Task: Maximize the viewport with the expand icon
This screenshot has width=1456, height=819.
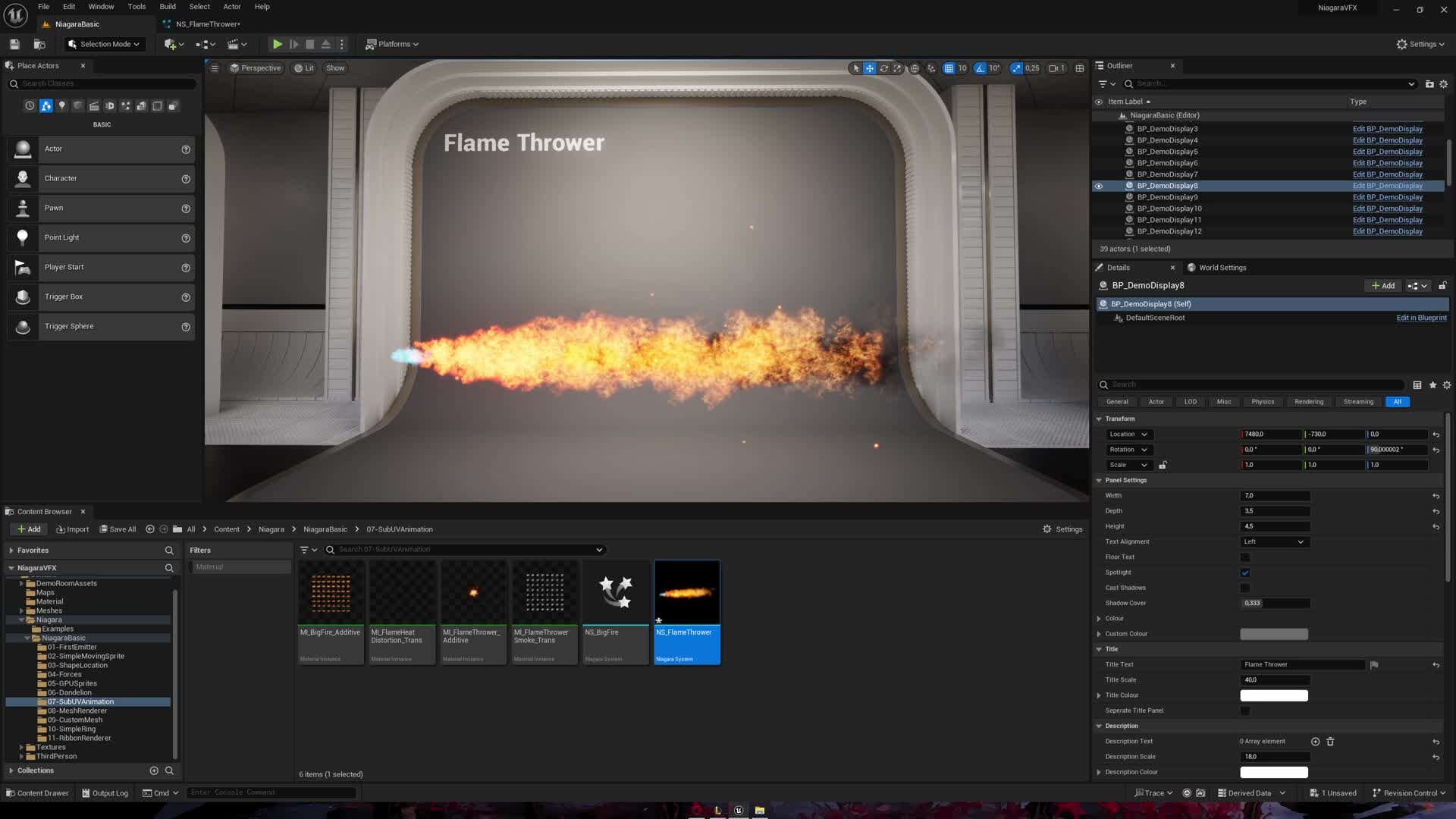Action: pos(1079,68)
